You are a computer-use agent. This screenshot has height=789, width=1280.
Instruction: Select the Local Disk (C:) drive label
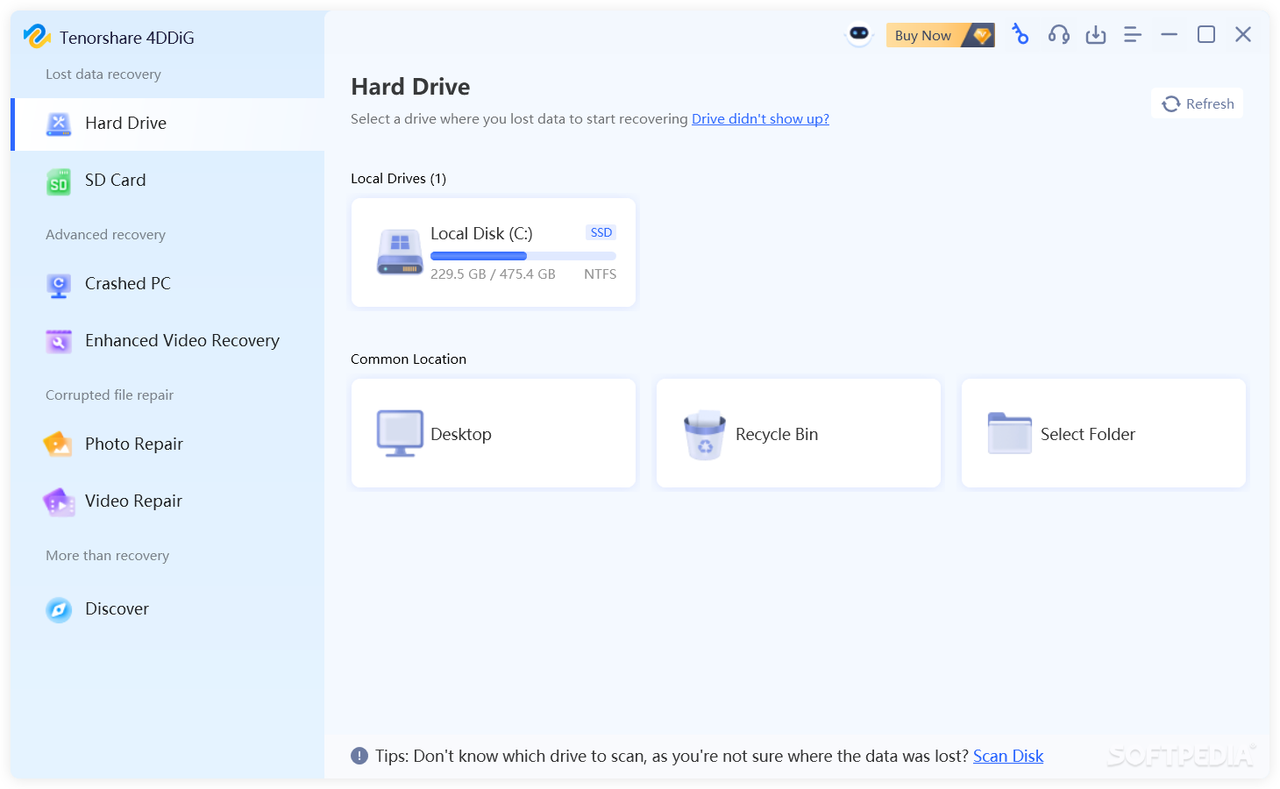click(x=481, y=233)
